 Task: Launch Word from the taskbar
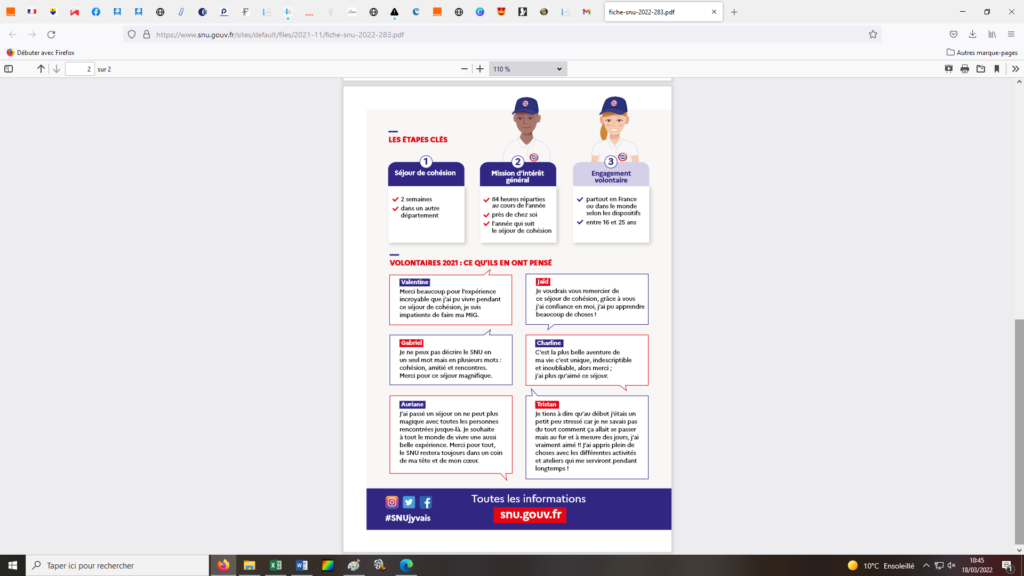tap(301, 565)
